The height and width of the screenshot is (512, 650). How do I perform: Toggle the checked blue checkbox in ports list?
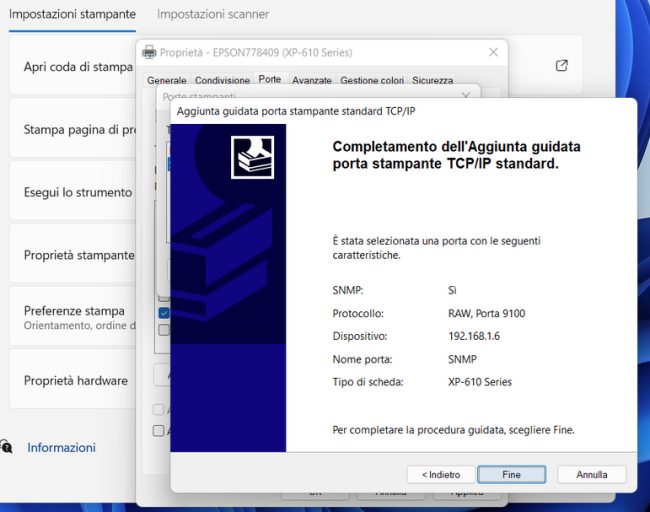coord(164,313)
